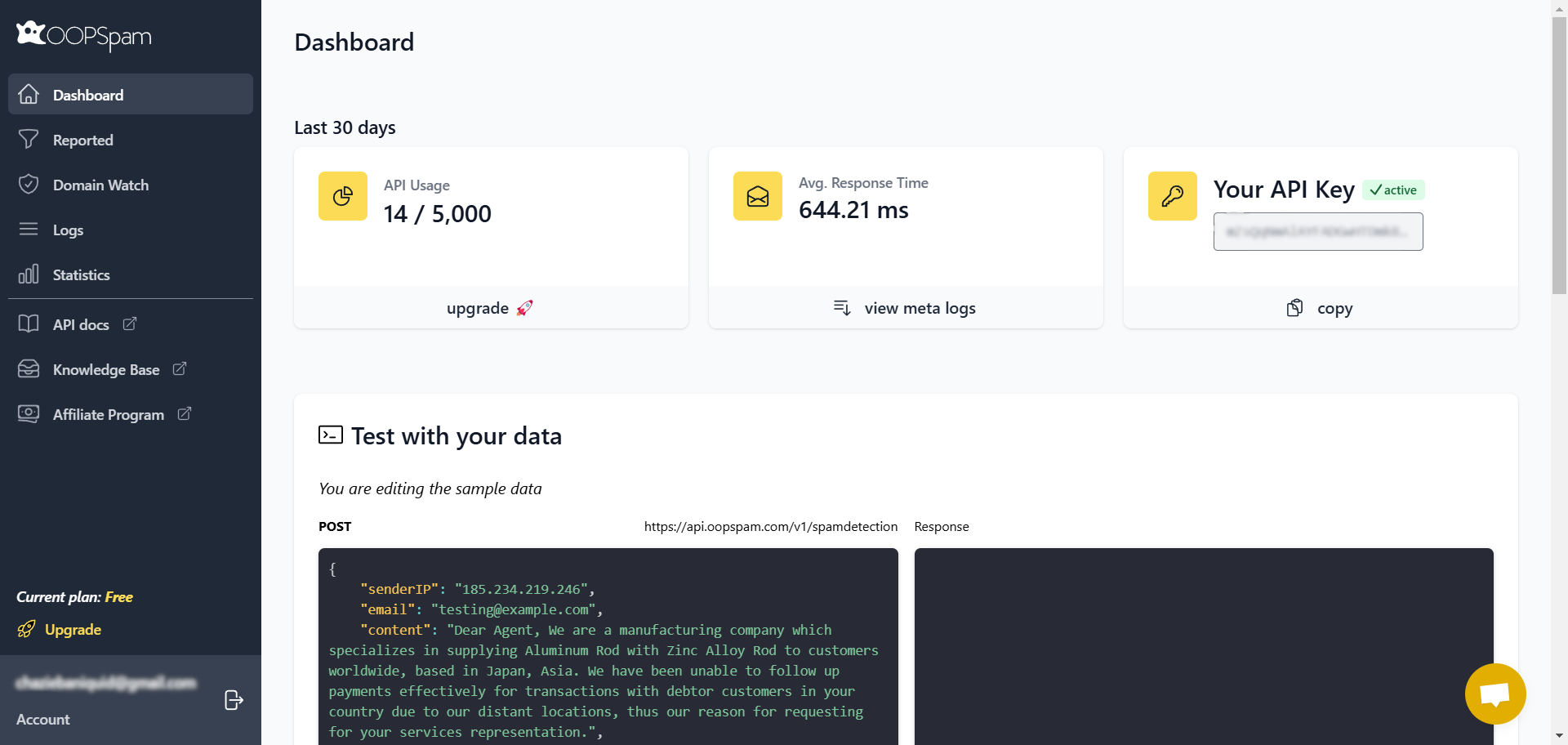Click the API Usage pie chart icon
The width and height of the screenshot is (1568, 745).
(343, 196)
